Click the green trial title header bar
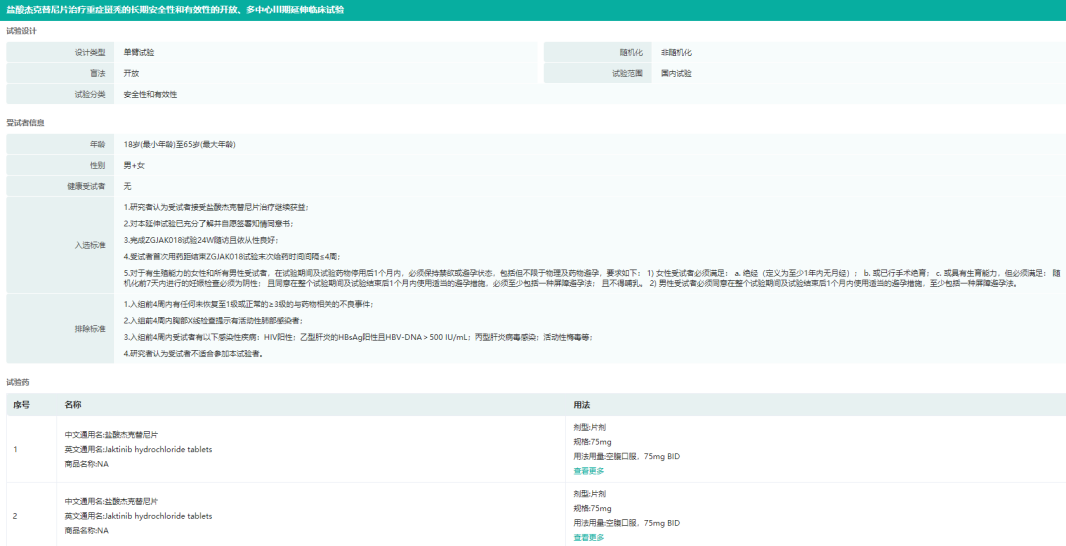The image size is (1066, 546). tap(533, 9)
